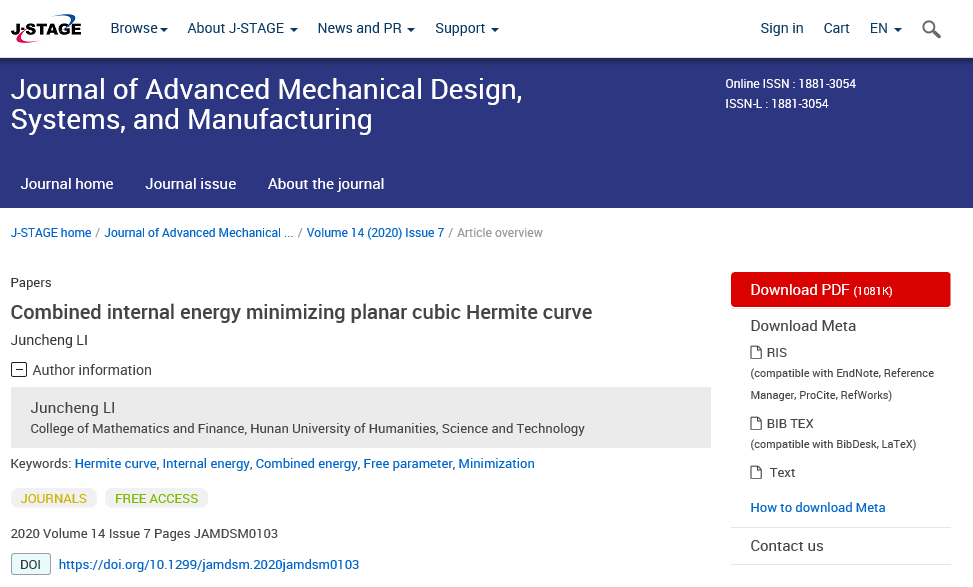This screenshot has width=973, height=587.
Task: Open the About the journal tab
Action: point(326,184)
